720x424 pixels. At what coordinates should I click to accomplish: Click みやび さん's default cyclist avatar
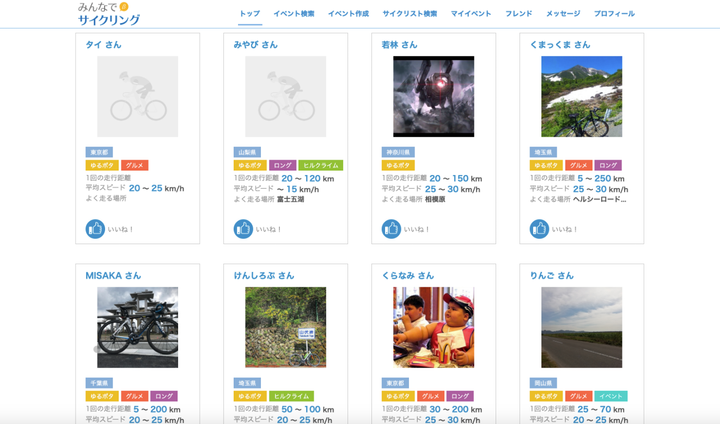pyautogui.click(x=286, y=96)
